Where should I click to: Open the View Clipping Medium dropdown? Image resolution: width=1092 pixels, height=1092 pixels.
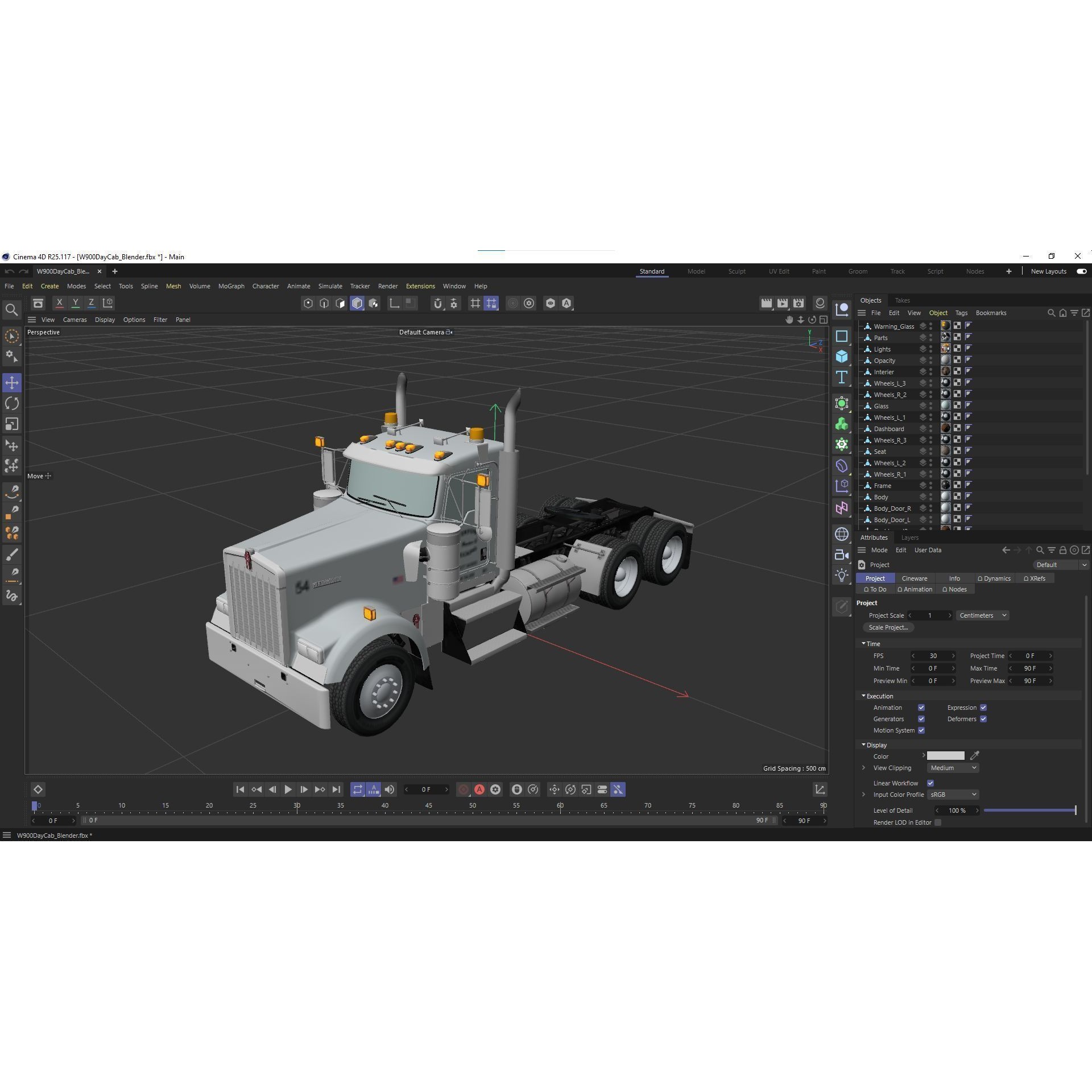pos(953,768)
